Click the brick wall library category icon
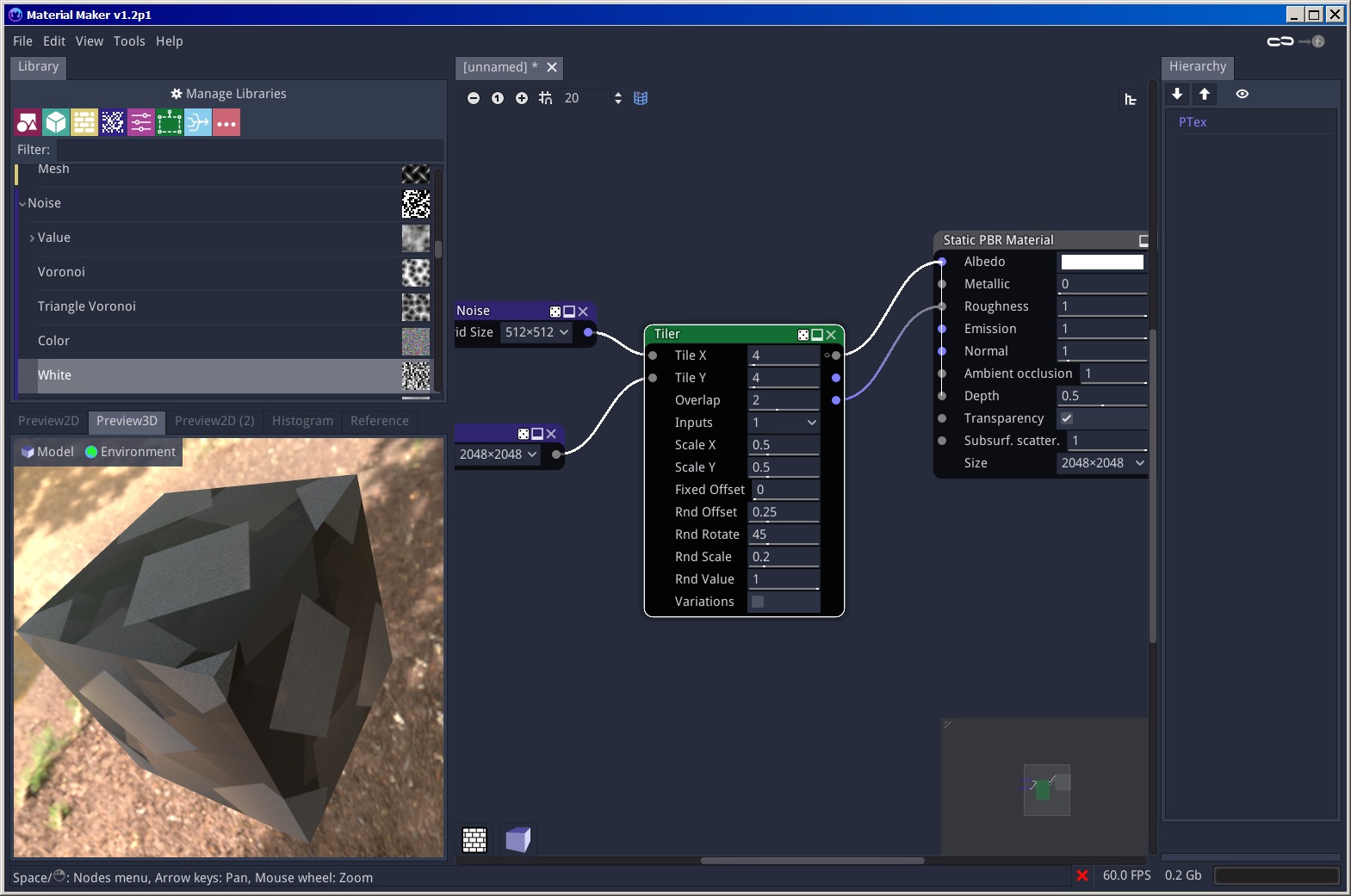The image size is (1351, 896). [x=84, y=122]
